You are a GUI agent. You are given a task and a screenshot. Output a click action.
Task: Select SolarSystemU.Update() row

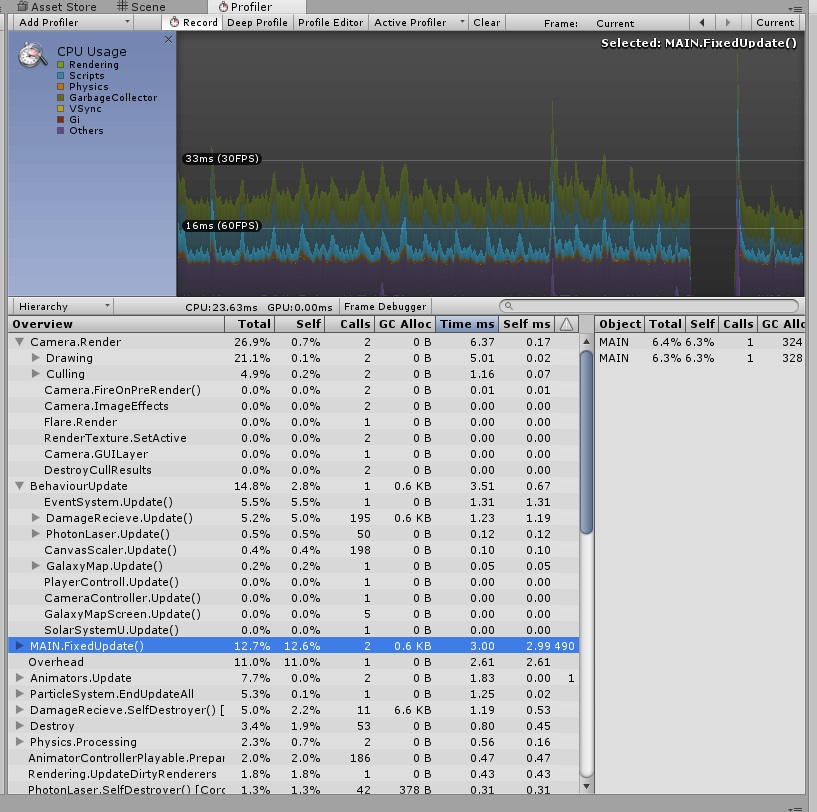coord(293,630)
